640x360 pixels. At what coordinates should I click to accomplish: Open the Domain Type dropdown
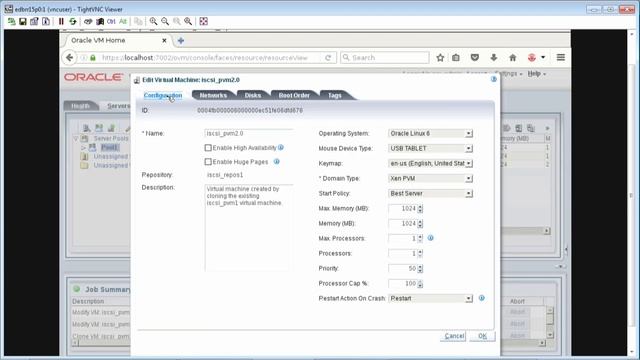[x=431, y=178]
